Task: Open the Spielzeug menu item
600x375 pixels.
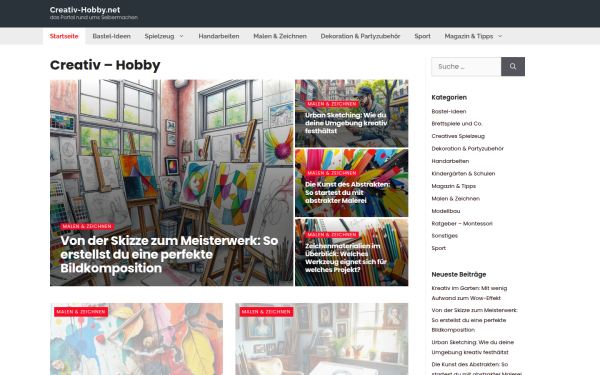Action: coord(159,36)
